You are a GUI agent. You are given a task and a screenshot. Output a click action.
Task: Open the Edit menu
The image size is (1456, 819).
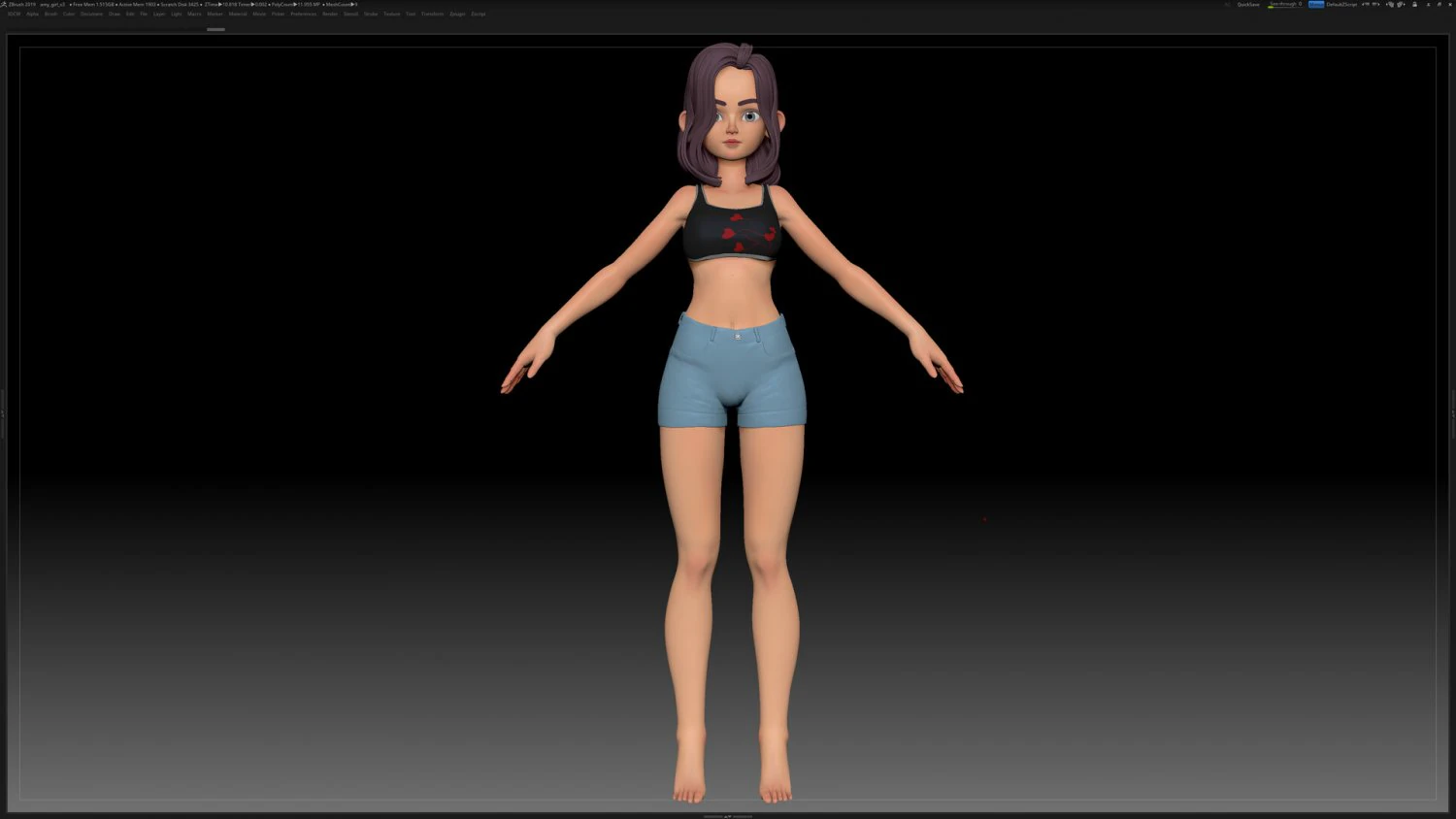click(x=130, y=14)
